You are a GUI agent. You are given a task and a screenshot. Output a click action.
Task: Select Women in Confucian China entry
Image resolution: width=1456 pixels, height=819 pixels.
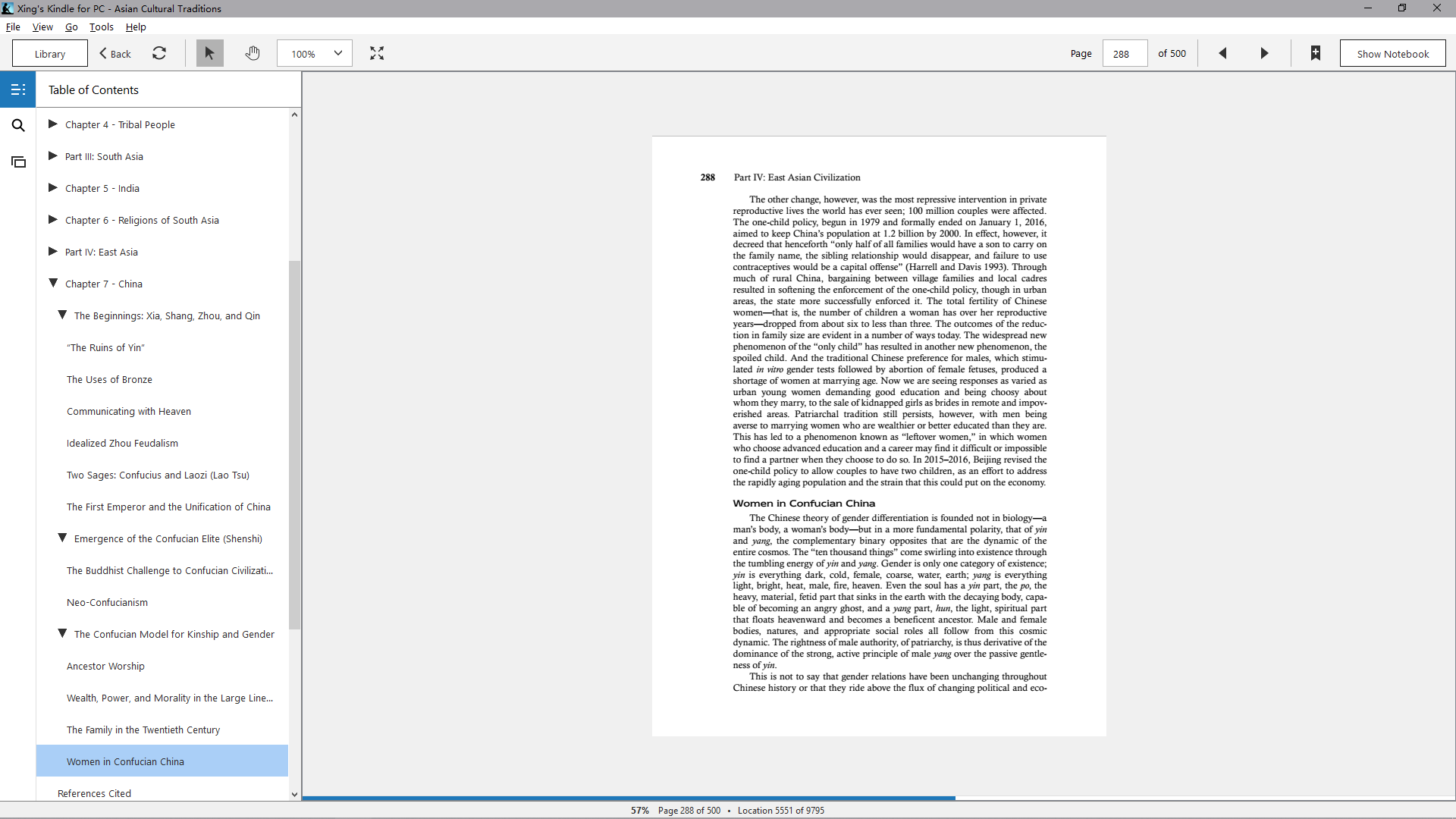point(162,761)
